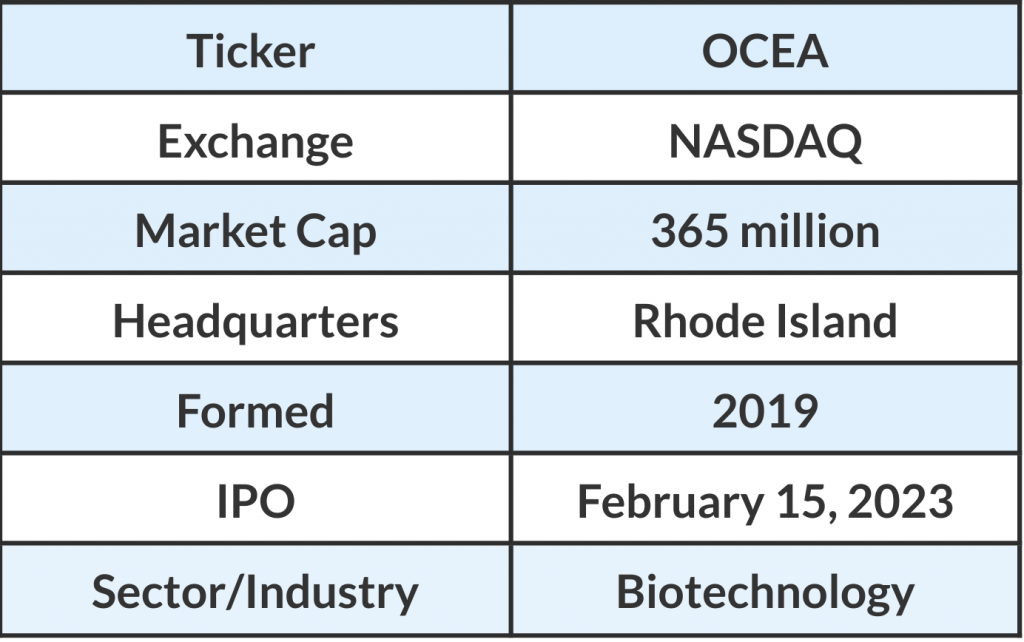Select the NASDAQ cell
Image resolution: width=1024 pixels, height=642 pixels.
[x=765, y=142]
